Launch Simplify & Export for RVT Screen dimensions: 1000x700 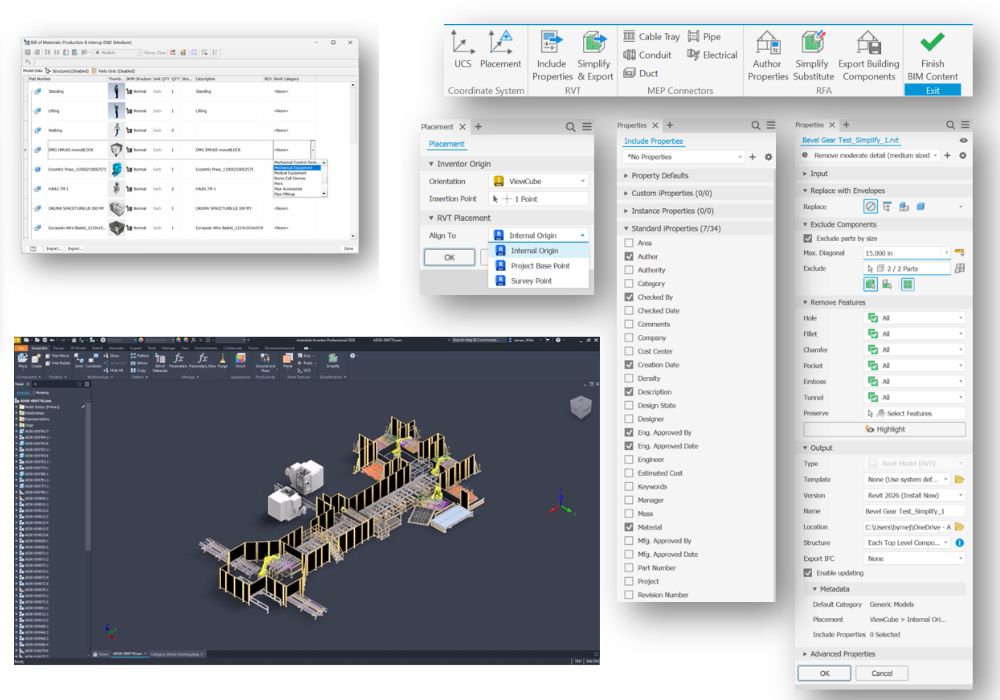pyautogui.click(x=596, y=44)
